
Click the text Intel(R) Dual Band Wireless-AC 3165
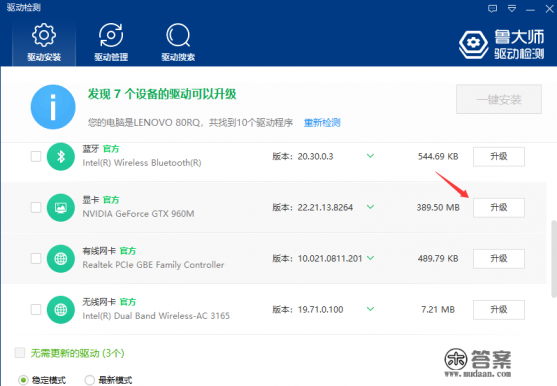[156, 316]
